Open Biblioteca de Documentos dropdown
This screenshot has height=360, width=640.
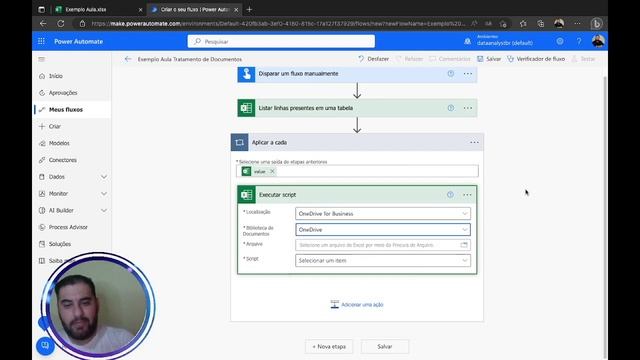383,230
